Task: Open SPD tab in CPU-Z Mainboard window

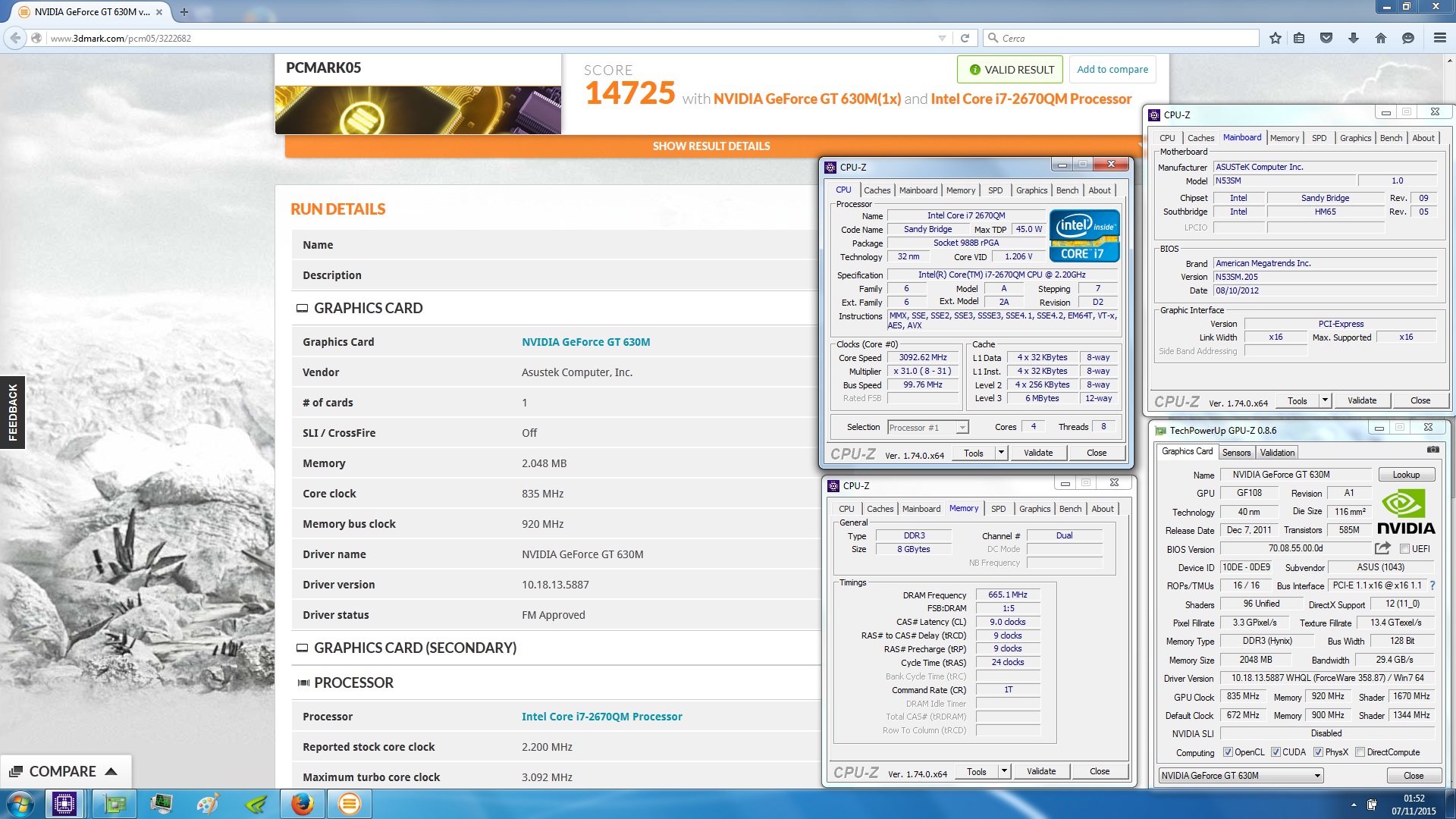Action: pyautogui.click(x=1319, y=138)
